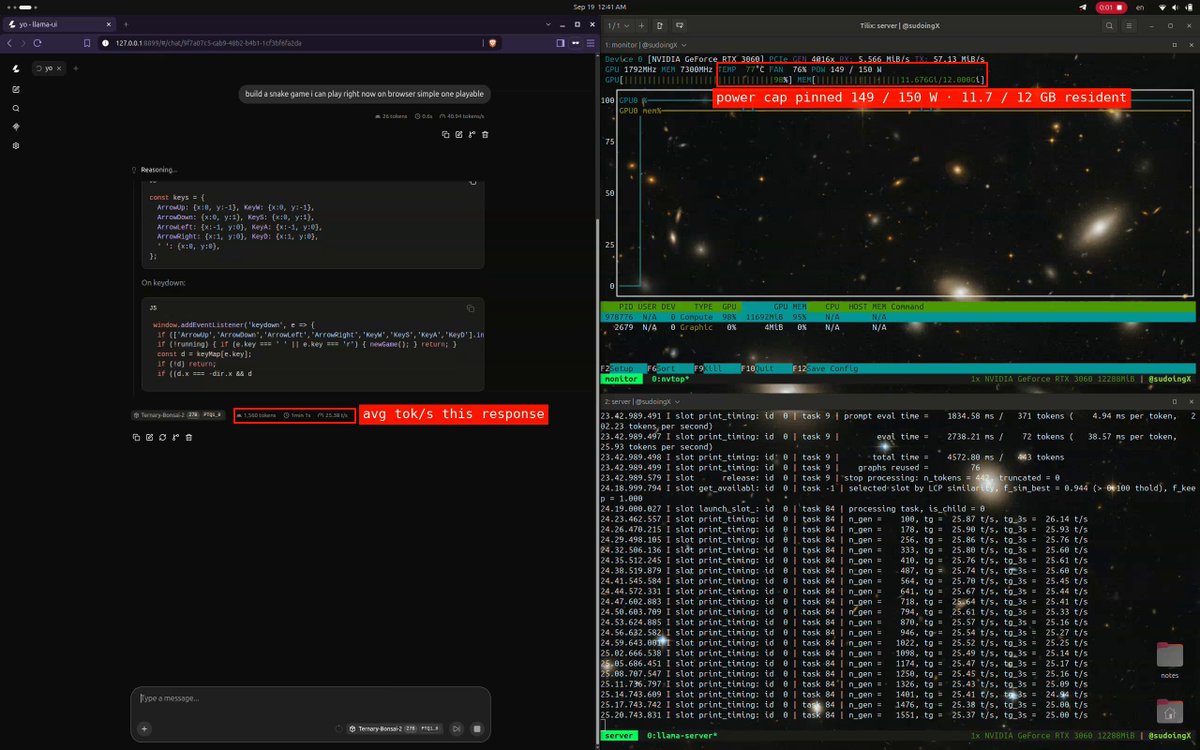Stop the screen recording indicator 0:01
Screen dimensions: 1200x750
tap(1111, 7)
